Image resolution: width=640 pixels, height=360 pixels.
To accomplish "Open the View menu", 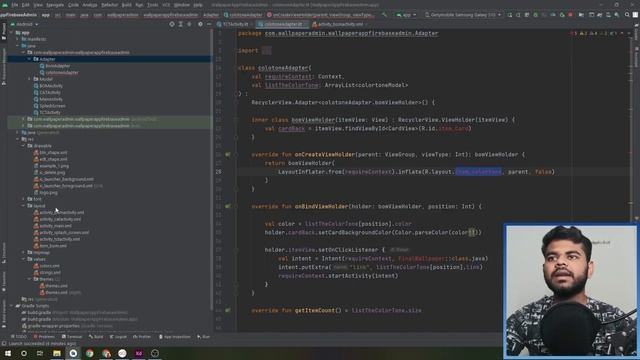I will [x=38, y=5].
